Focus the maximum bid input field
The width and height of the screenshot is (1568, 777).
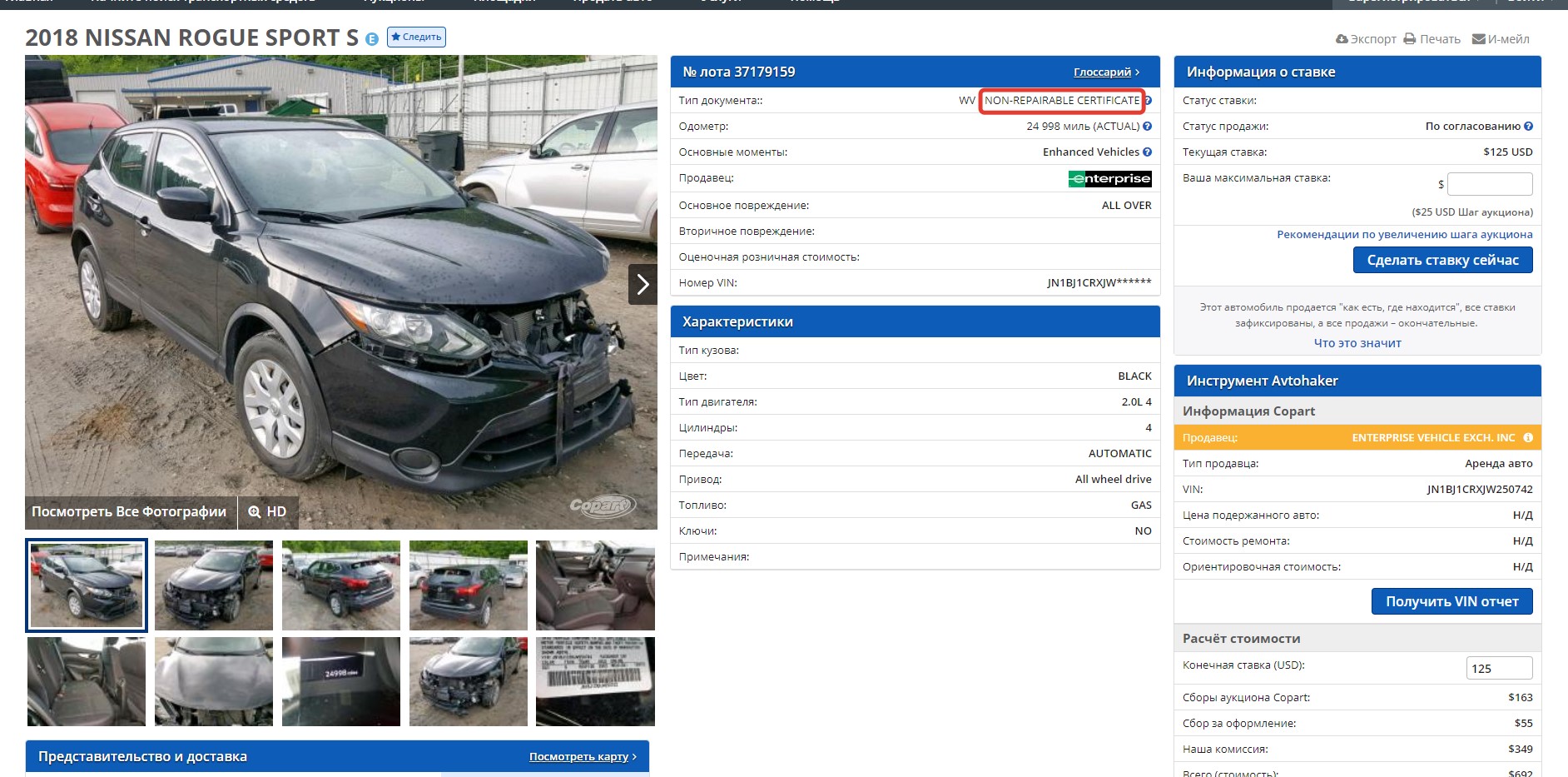coord(1490,184)
